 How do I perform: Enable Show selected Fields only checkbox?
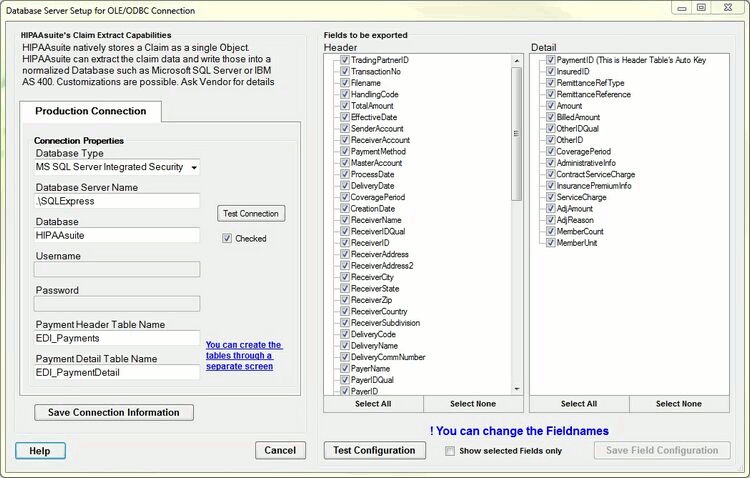(450, 451)
